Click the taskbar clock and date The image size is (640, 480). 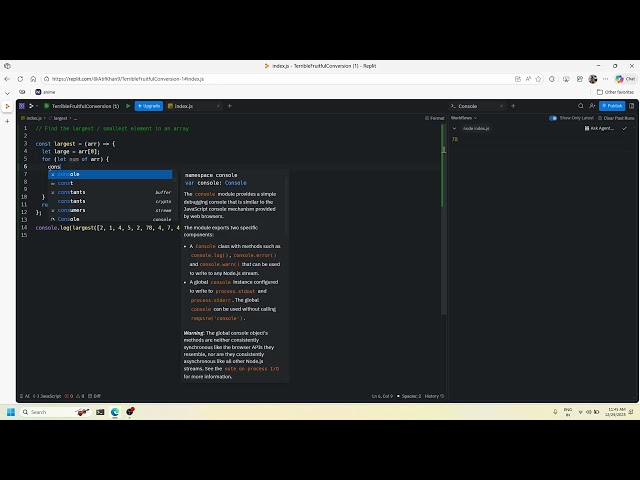(616, 412)
